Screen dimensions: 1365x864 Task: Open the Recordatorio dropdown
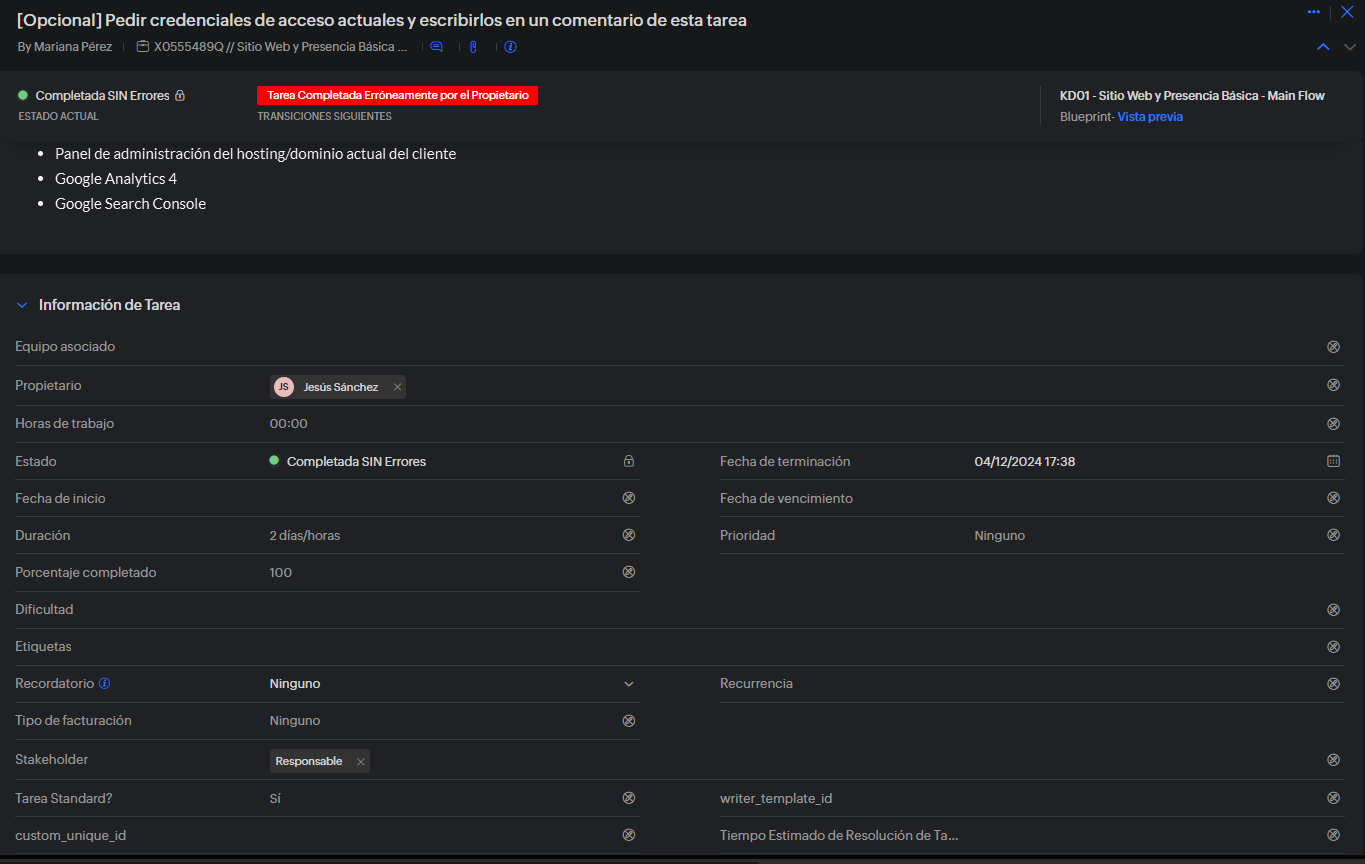click(629, 684)
